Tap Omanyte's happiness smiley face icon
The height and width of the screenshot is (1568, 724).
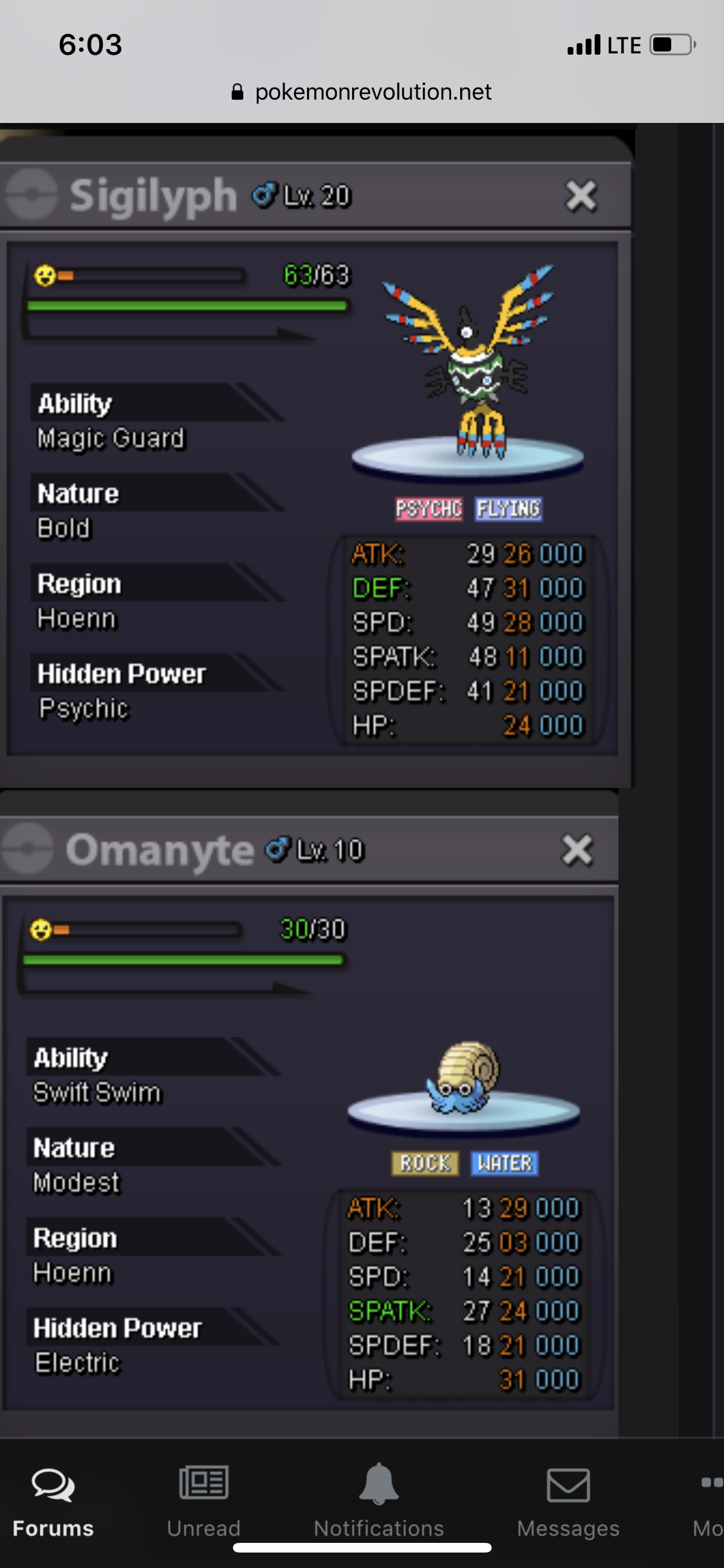[x=41, y=929]
